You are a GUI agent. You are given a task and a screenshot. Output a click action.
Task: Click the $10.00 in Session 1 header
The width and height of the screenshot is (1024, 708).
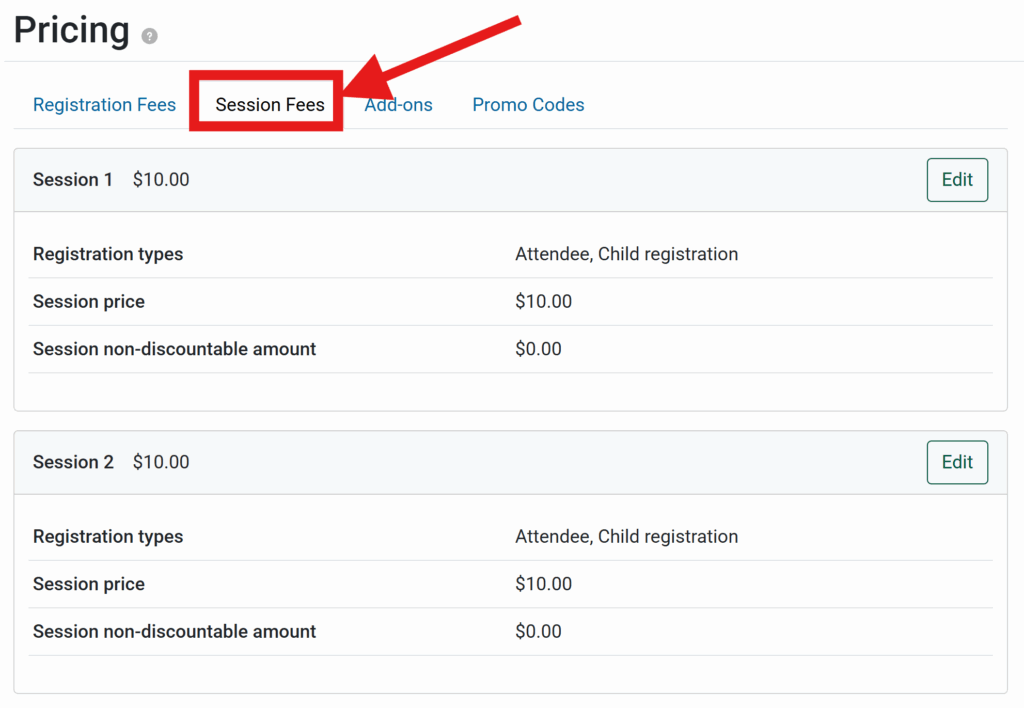click(161, 180)
